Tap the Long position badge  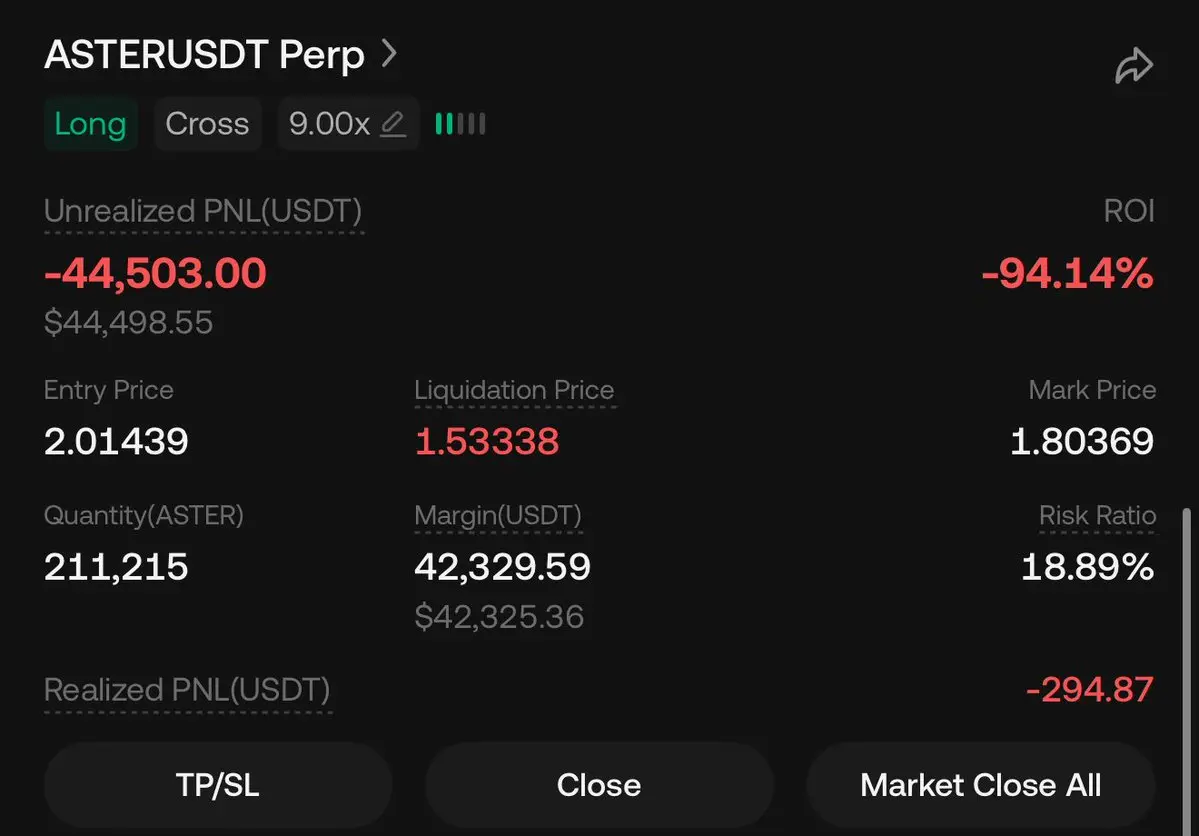tap(90, 124)
